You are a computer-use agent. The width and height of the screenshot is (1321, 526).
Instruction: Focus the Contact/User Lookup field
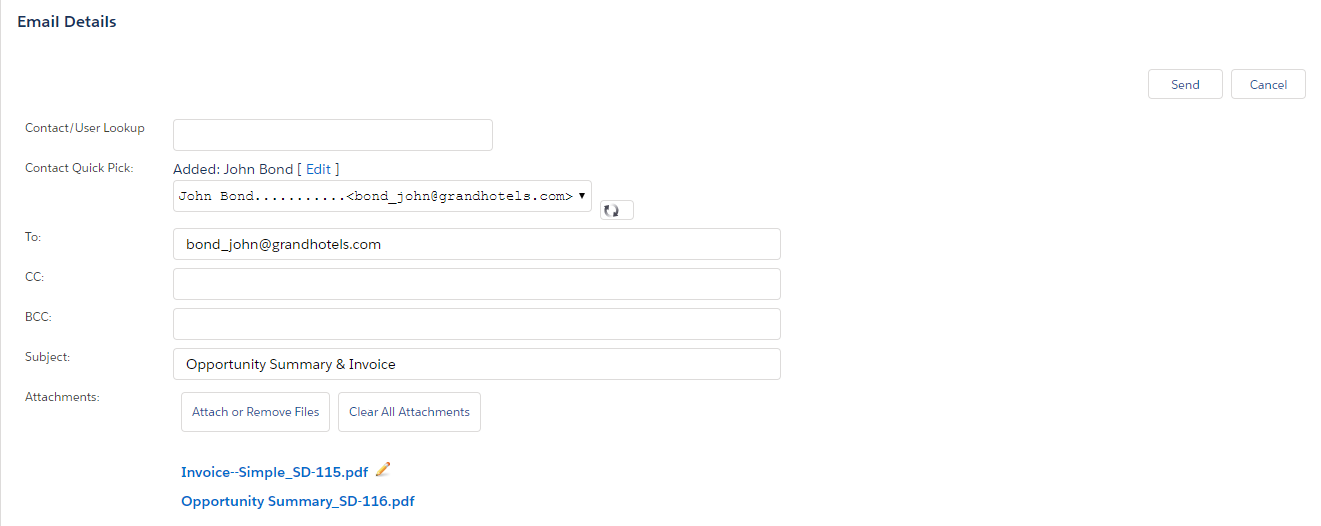tap(333, 135)
